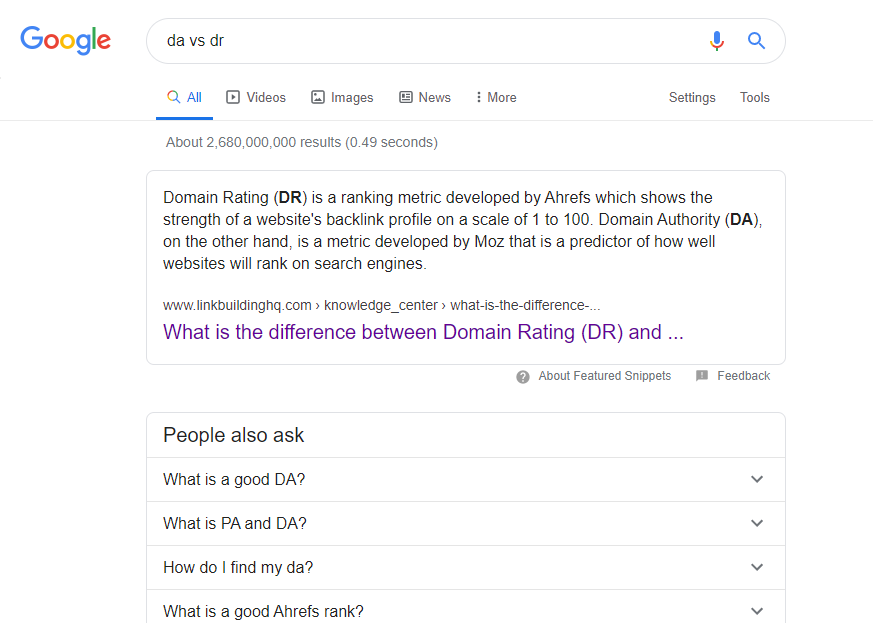Viewport: 873px width, 623px height.
Task: Click the linkbuildinghq.com URL breadcrumb
Action: point(381,305)
